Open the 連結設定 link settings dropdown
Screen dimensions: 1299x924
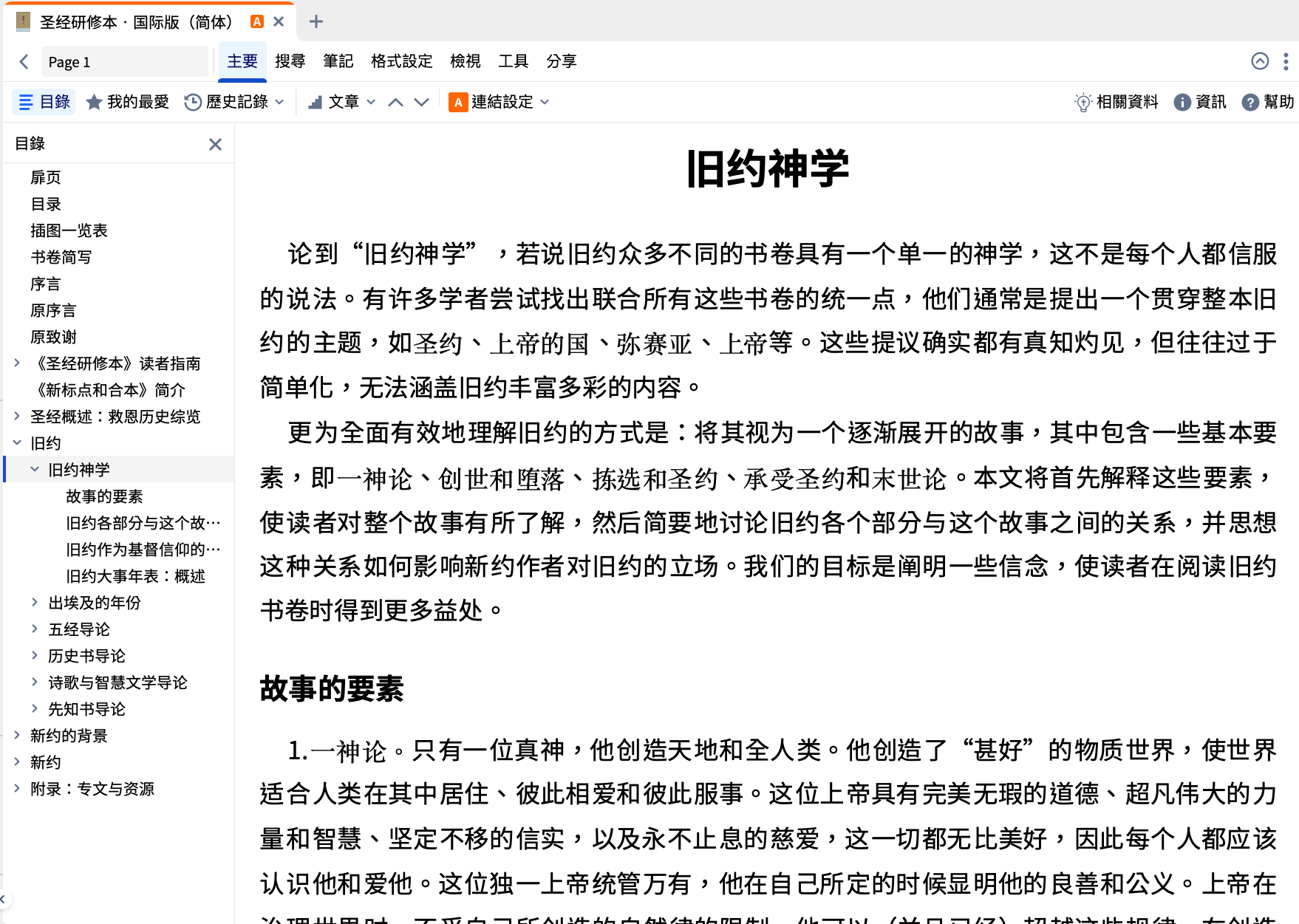coord(500,102)
